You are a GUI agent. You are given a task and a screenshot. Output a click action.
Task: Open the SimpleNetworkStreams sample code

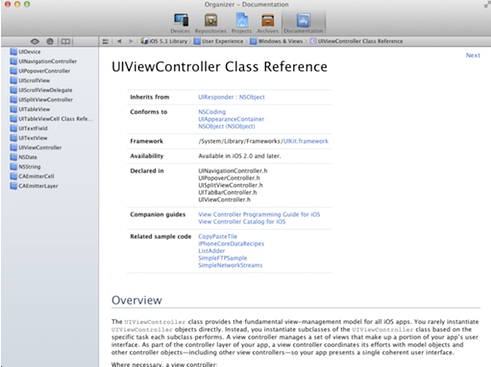[230, 266]
